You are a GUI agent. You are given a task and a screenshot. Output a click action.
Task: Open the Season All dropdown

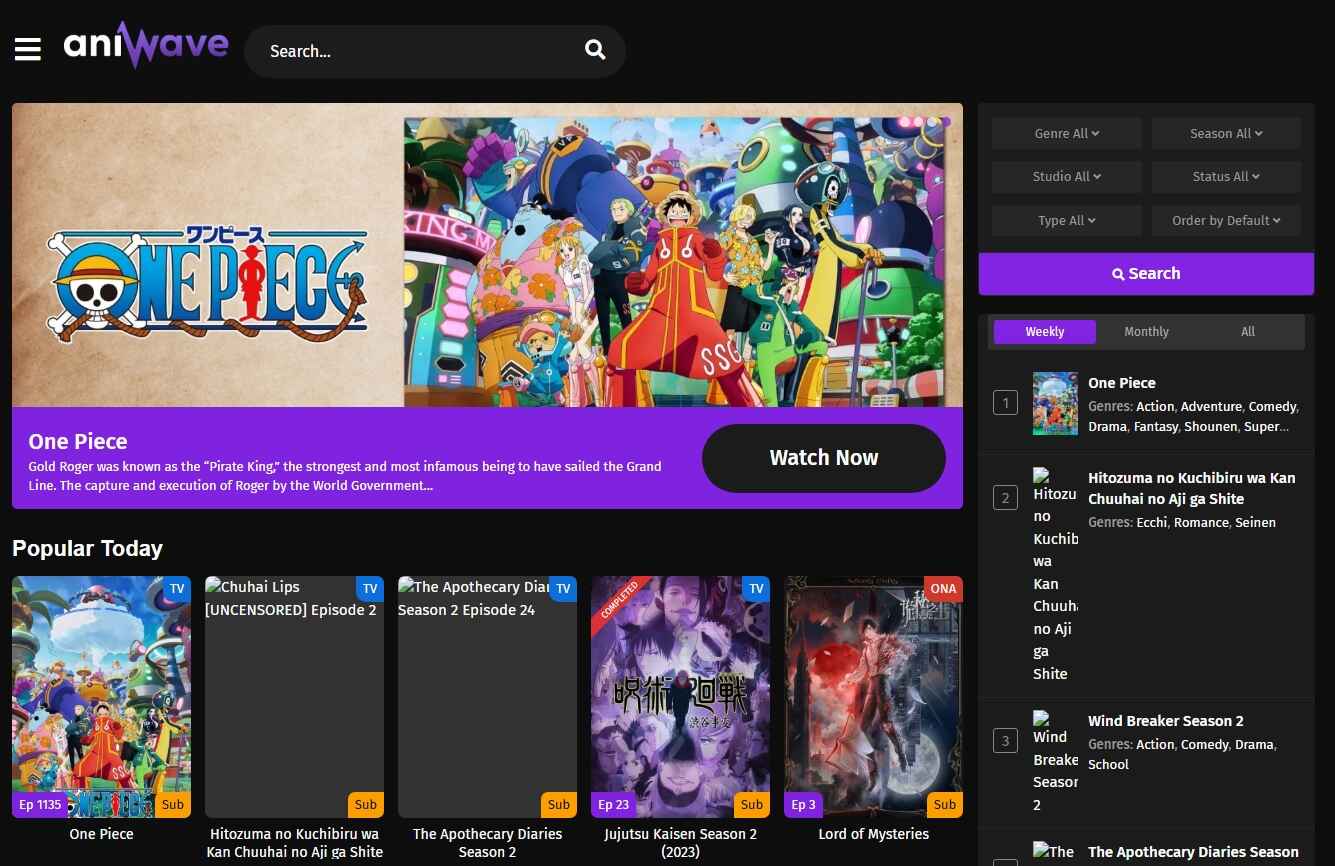coord(1226,133)
